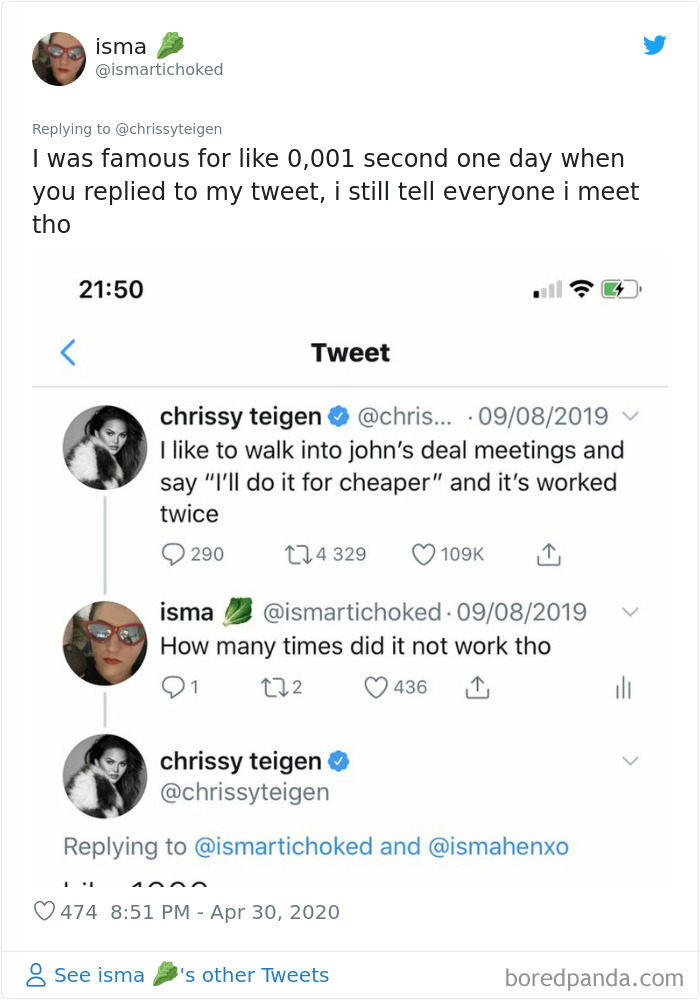Screen dimensions: 700x1000
Task: Open the share icon under isma's reply
Action: 478,687
